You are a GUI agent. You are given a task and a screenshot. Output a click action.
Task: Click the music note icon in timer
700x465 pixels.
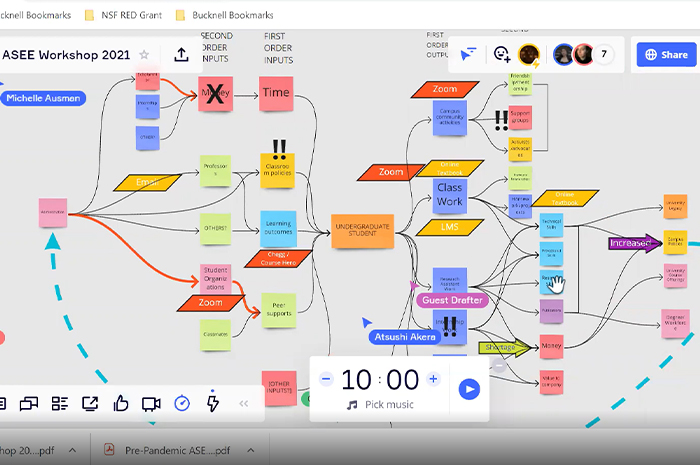[352, 405]
